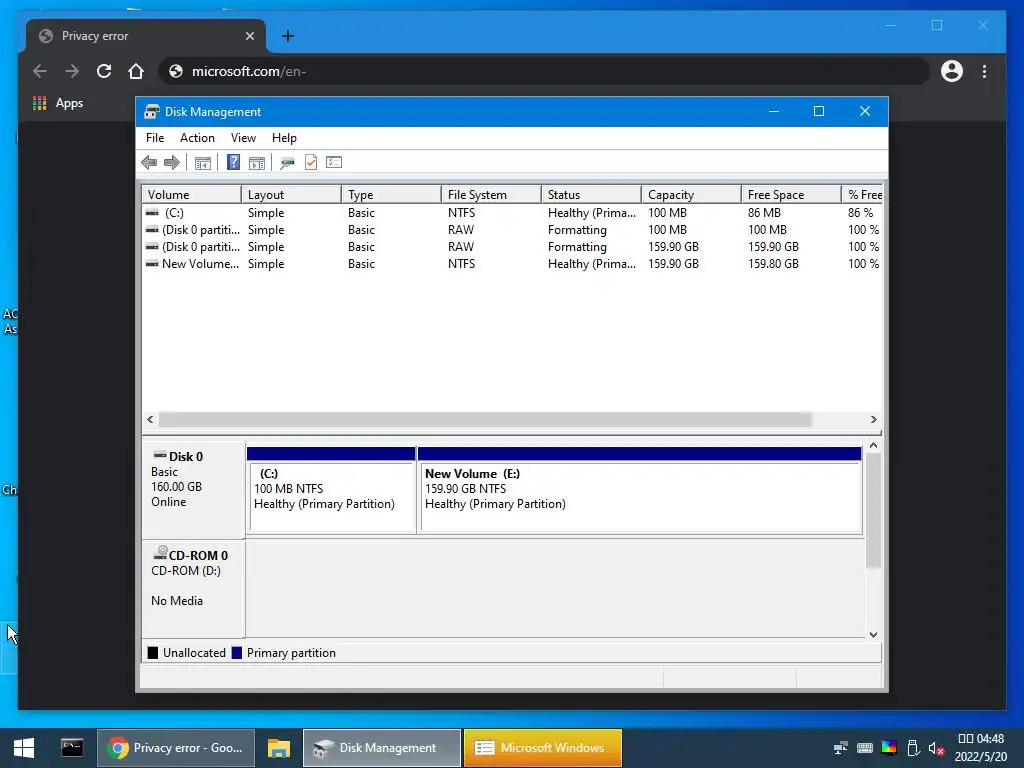Select the CD-ROM 0 label block

click(x=193, y=588)
